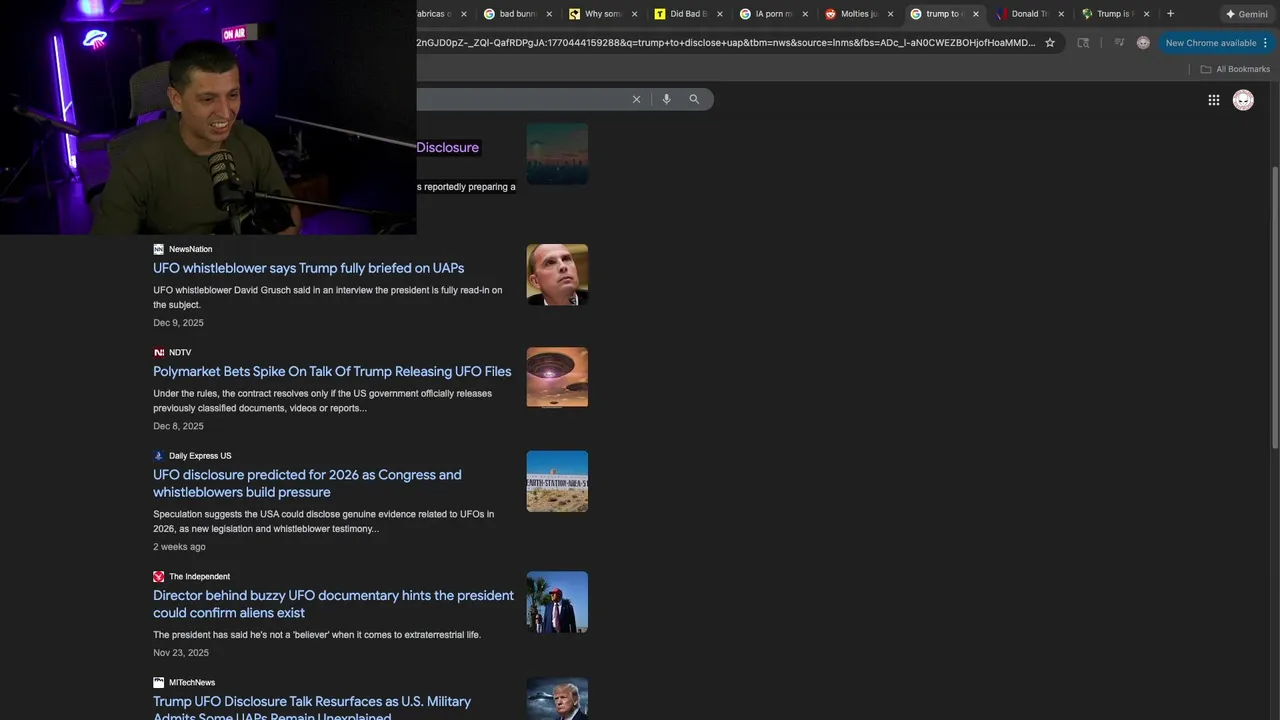Click the Google Lens icon in toolbar
The width and height of the screenshot is (1280, 720).
tap(1083, 43)
